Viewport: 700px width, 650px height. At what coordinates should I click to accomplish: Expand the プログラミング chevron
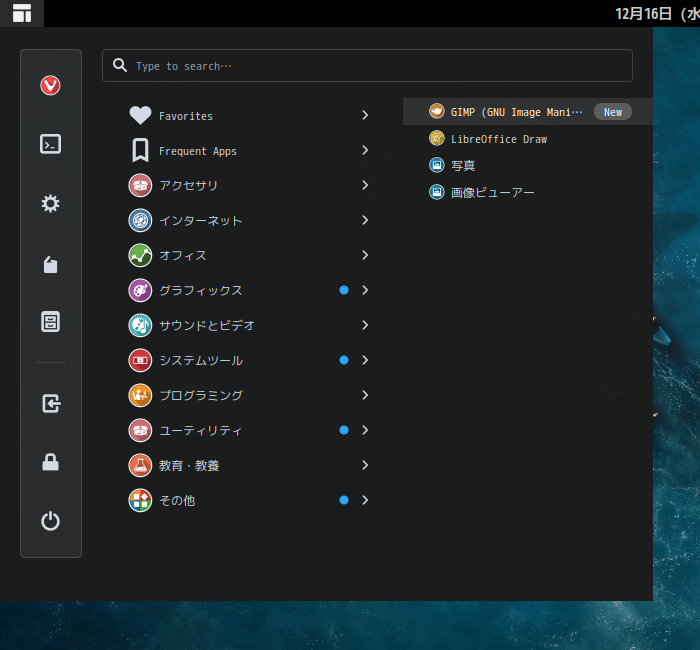365,395
